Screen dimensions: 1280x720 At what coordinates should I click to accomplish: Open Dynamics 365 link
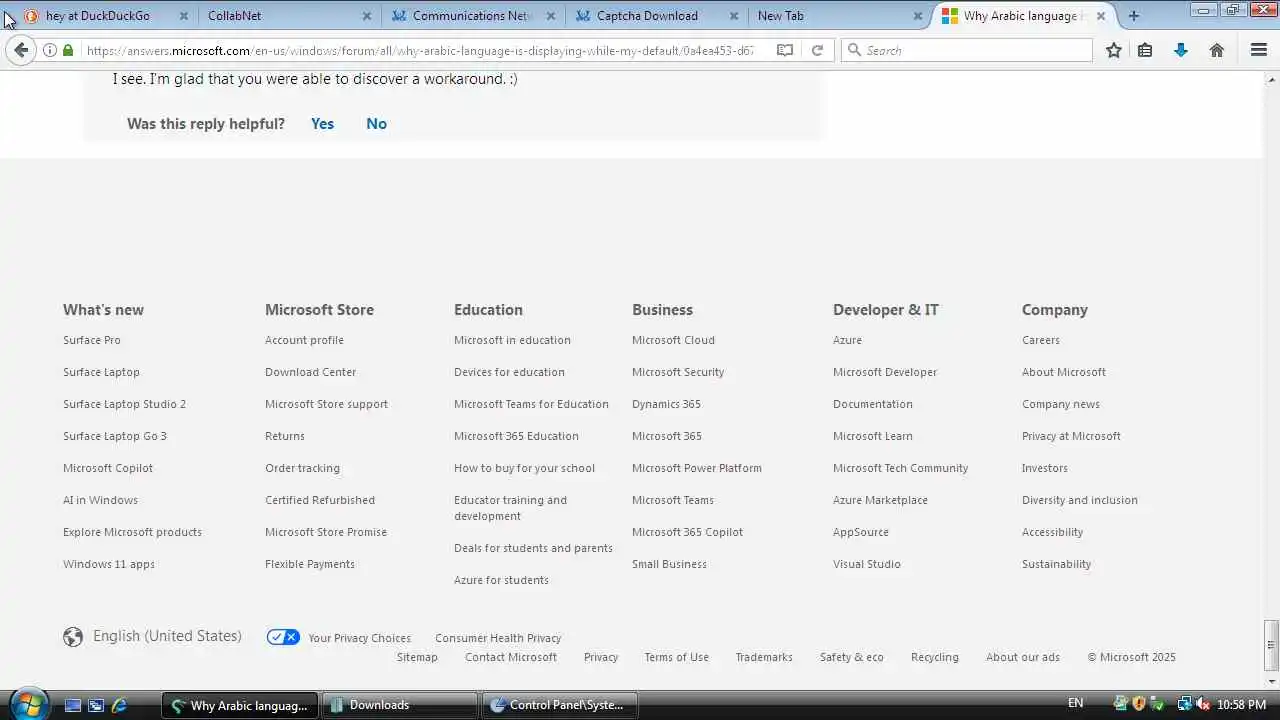[666, 404]
